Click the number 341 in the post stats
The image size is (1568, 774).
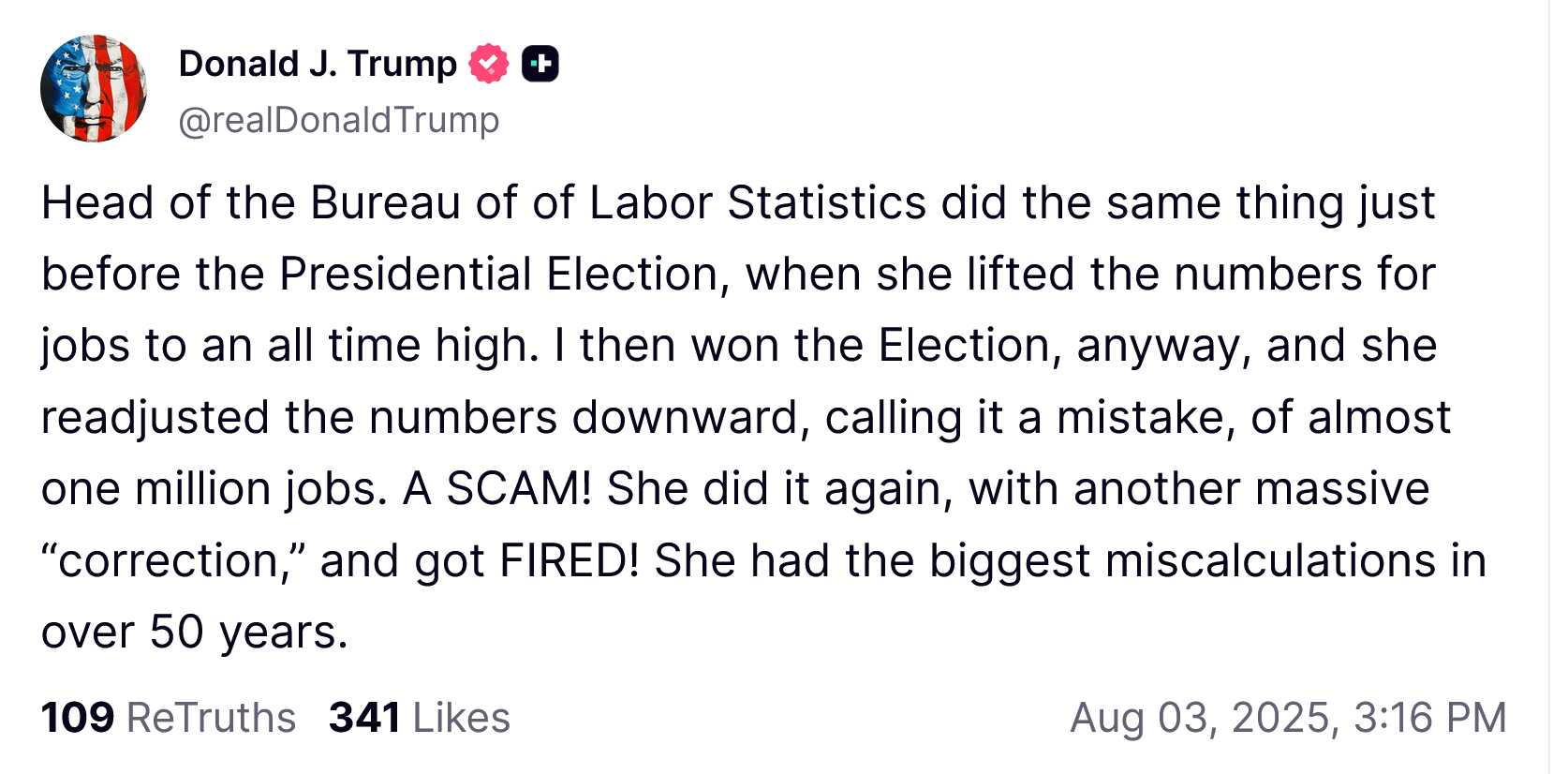(x=364, y=718)
